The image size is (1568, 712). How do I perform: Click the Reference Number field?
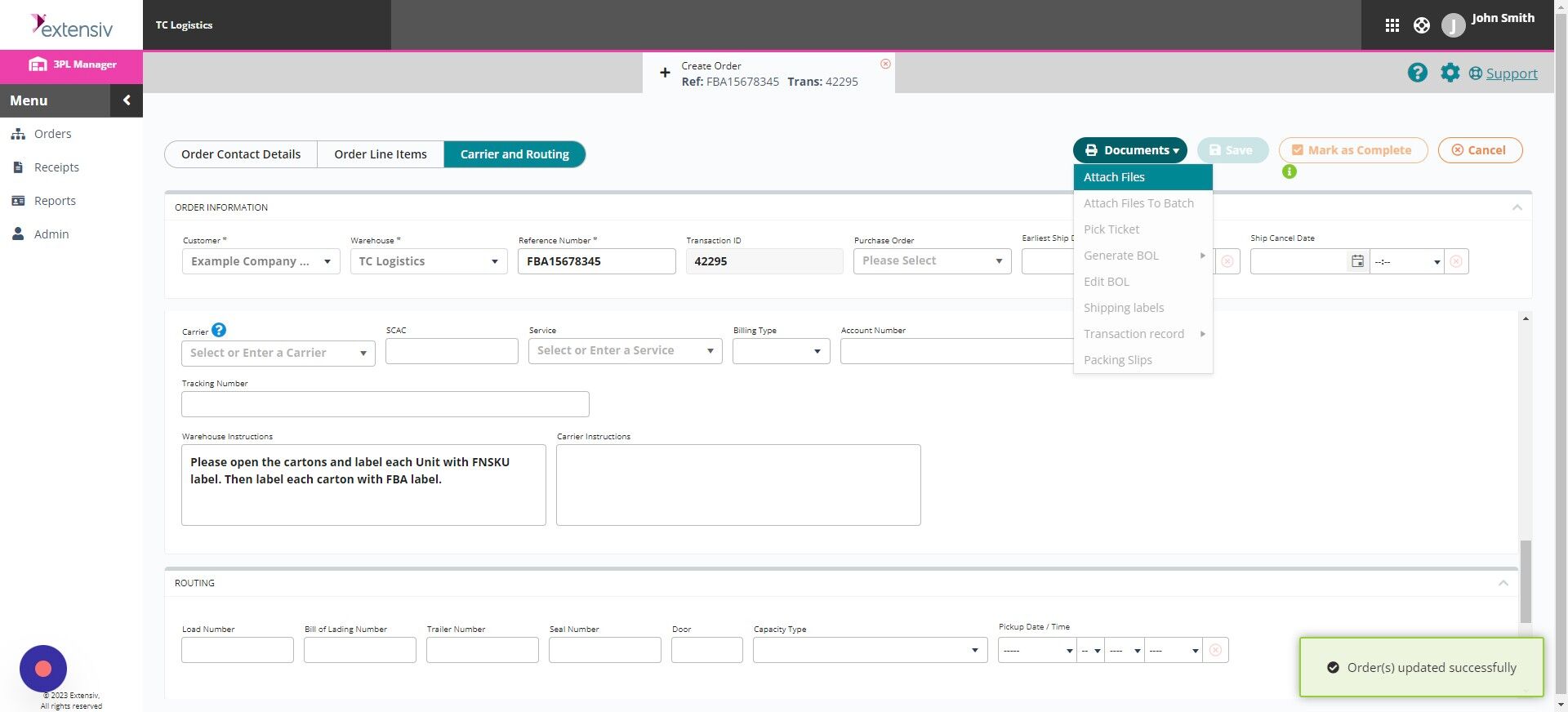coord(597,261)
